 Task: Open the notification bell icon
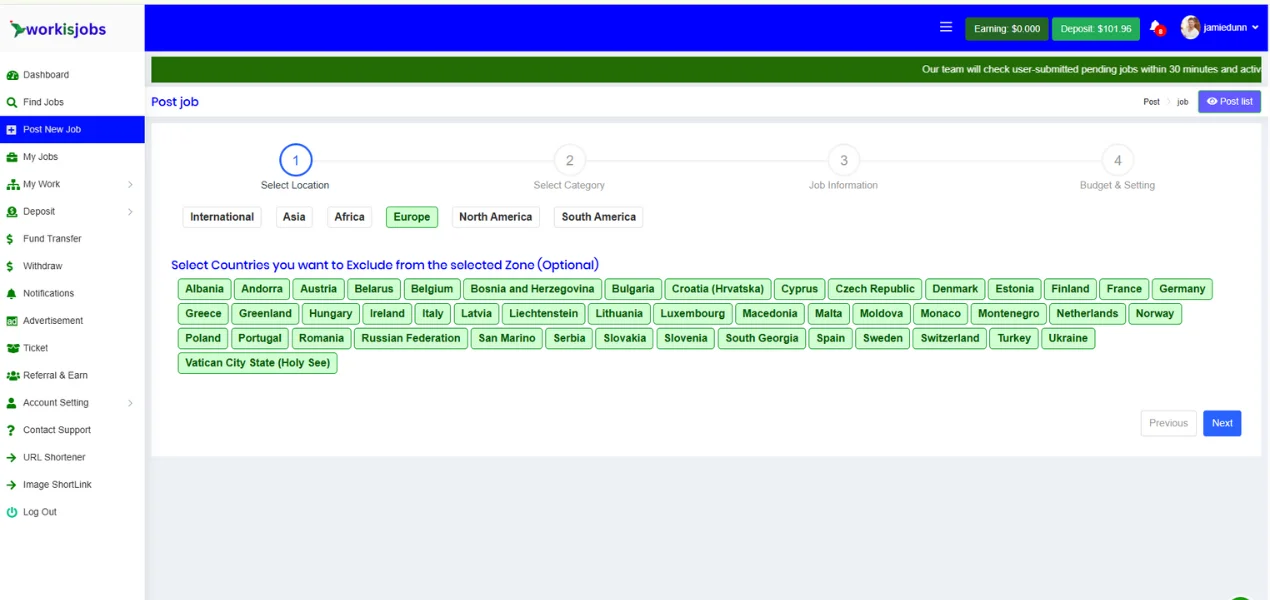1155,28
